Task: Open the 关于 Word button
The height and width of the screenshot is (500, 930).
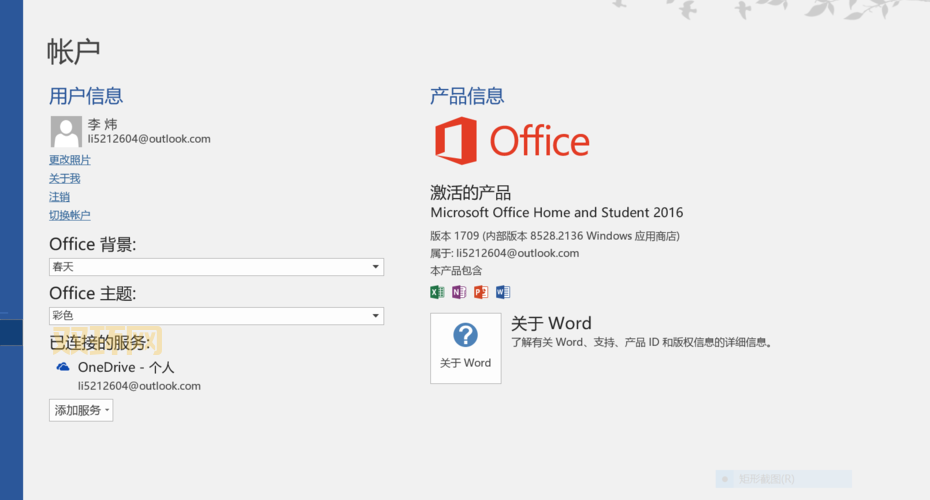Action: (466, 348)
